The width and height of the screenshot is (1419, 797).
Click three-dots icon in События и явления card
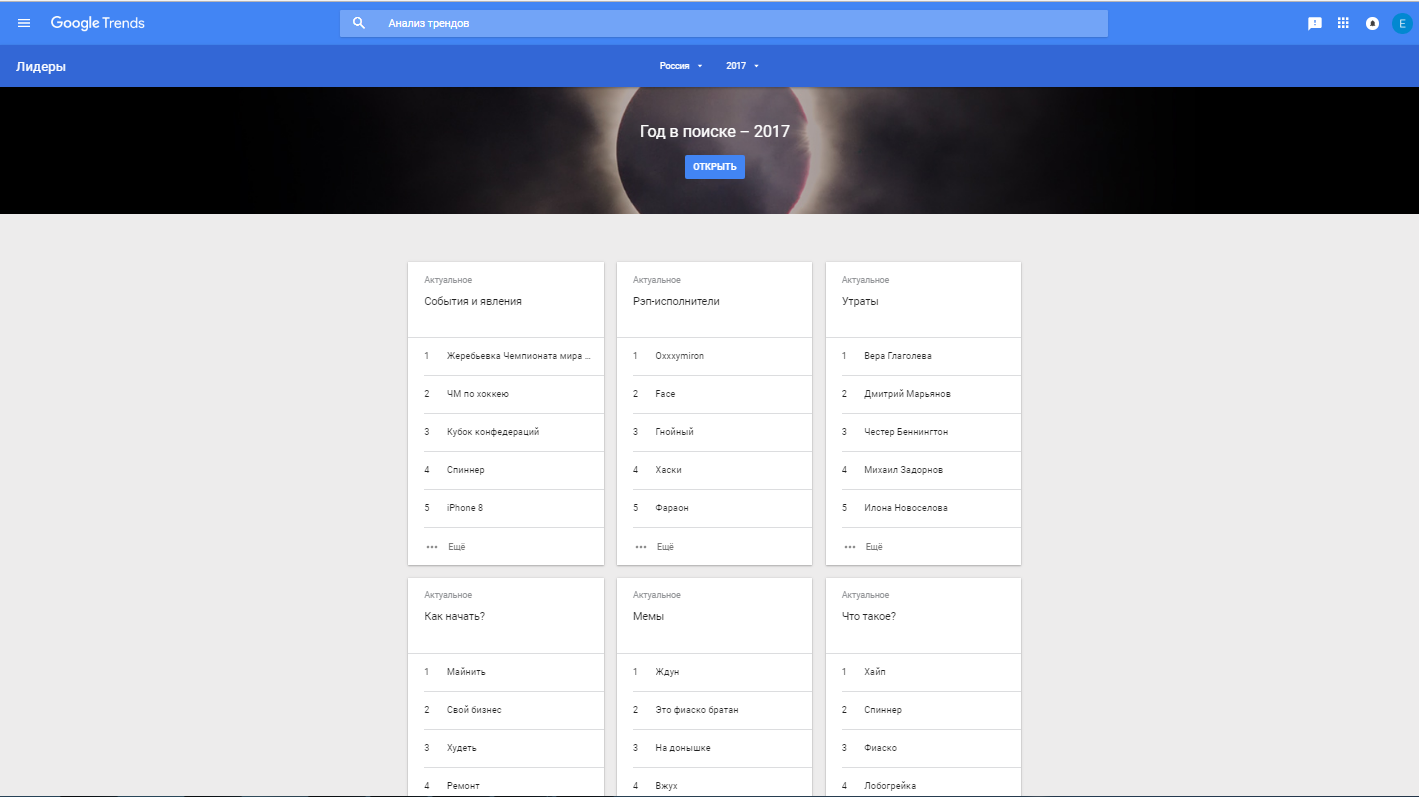click(x=432, y=547)
